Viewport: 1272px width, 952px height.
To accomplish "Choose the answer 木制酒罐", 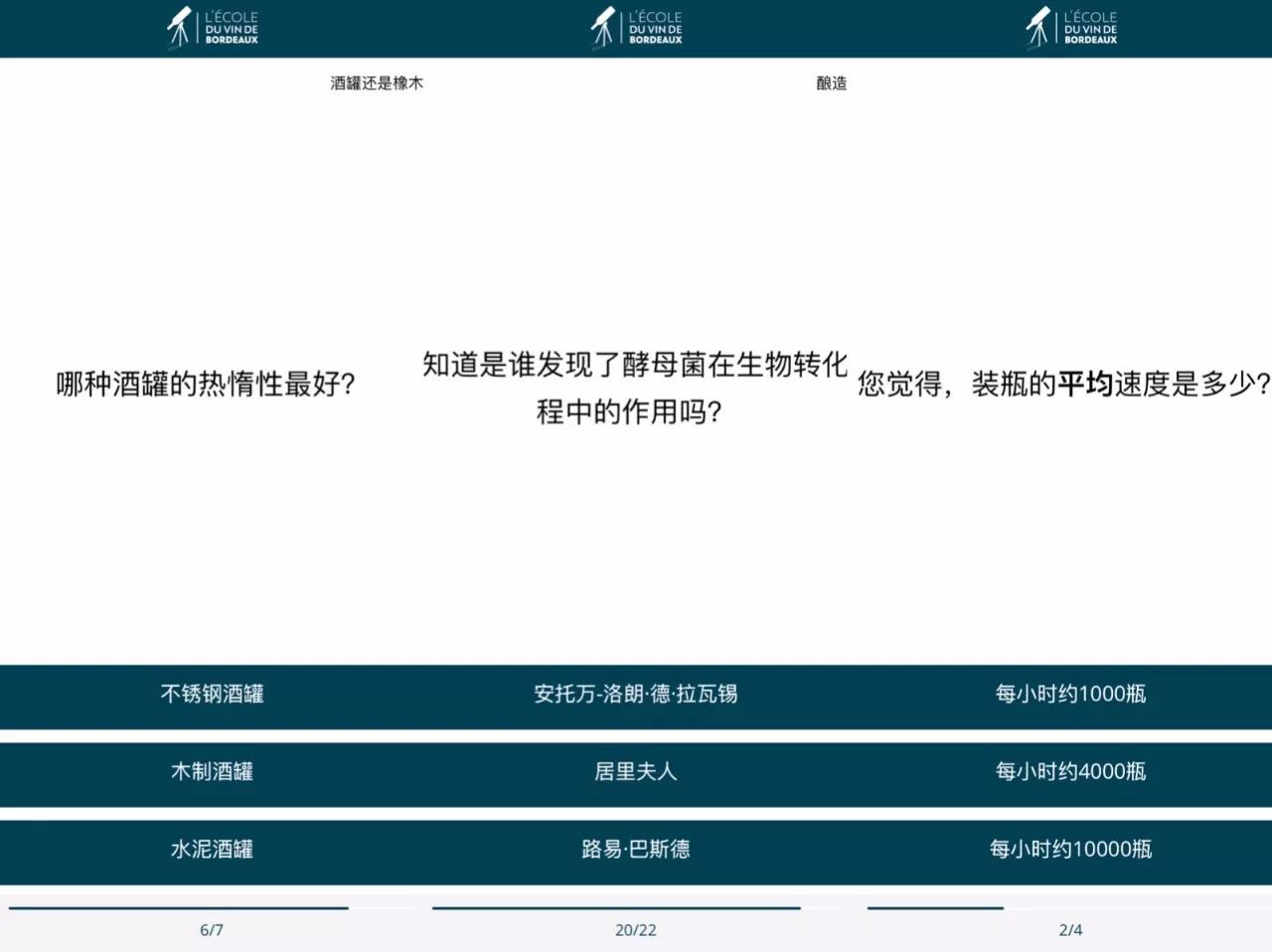I will tap(212, 774).
